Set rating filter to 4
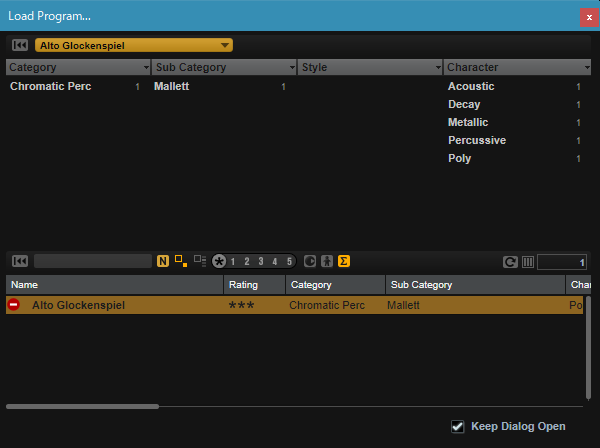 (275, 262)
